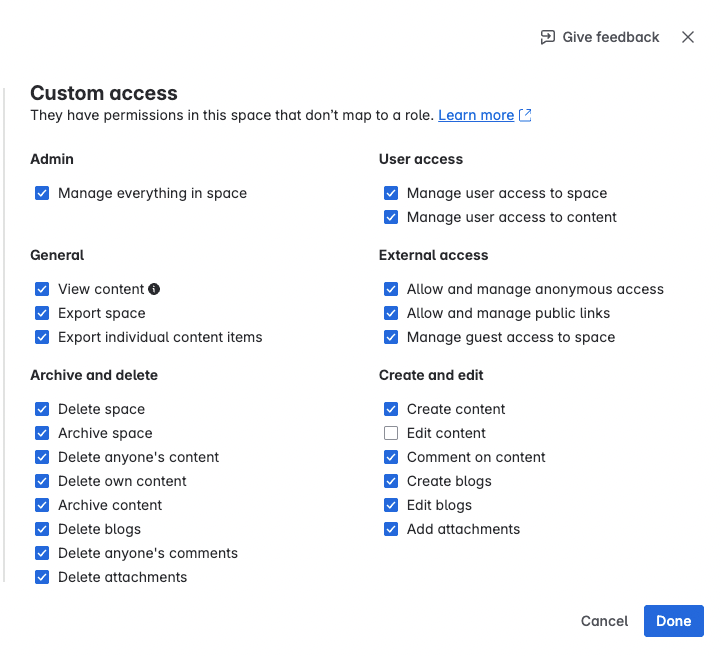
Task: Uncheck Delete space permission
Action: pos(42,409)
